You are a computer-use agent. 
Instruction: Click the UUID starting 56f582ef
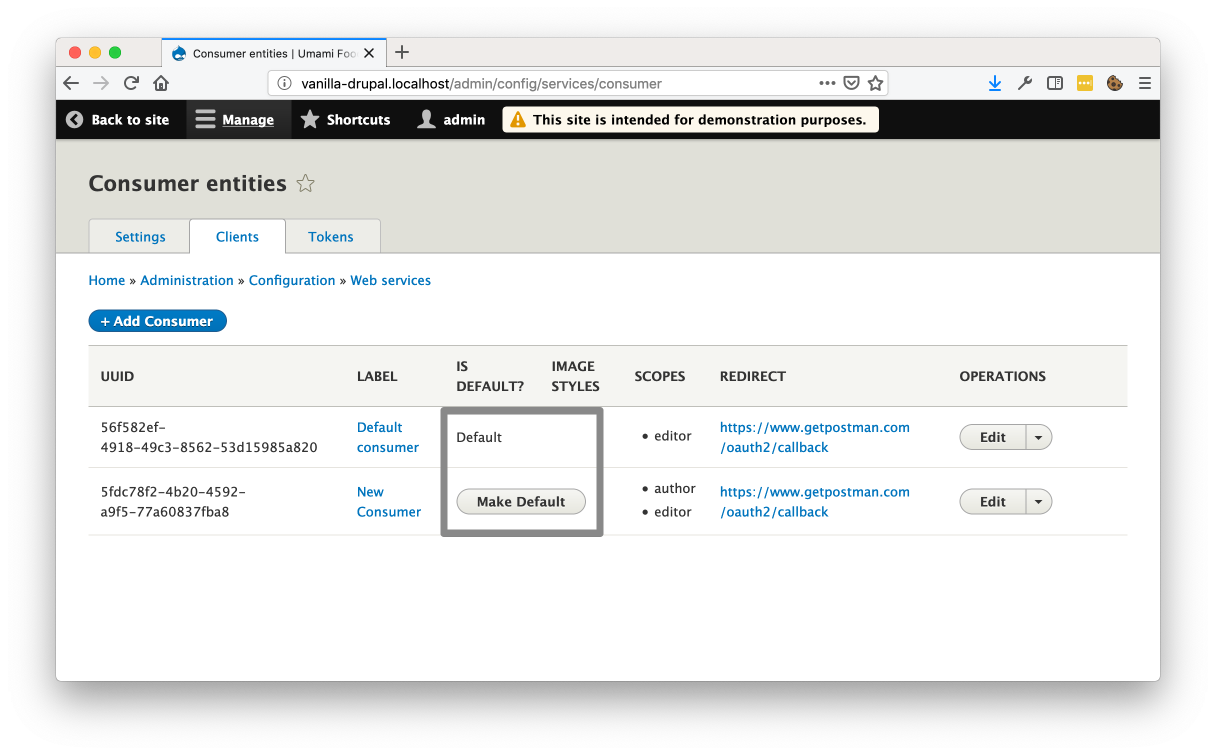click(209, 437)
